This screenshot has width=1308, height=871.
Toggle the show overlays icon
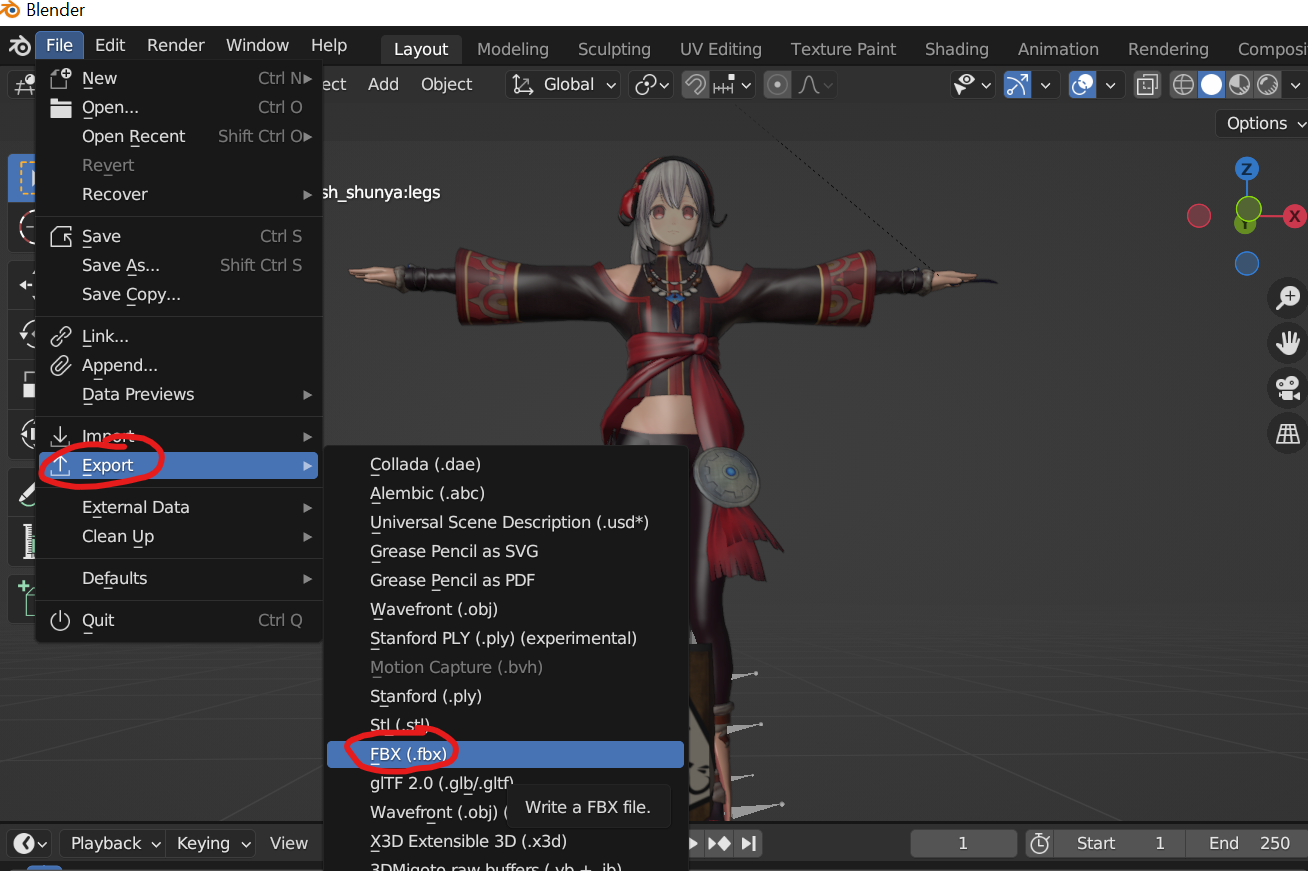pyautogui.click(x=1082, y=85)
